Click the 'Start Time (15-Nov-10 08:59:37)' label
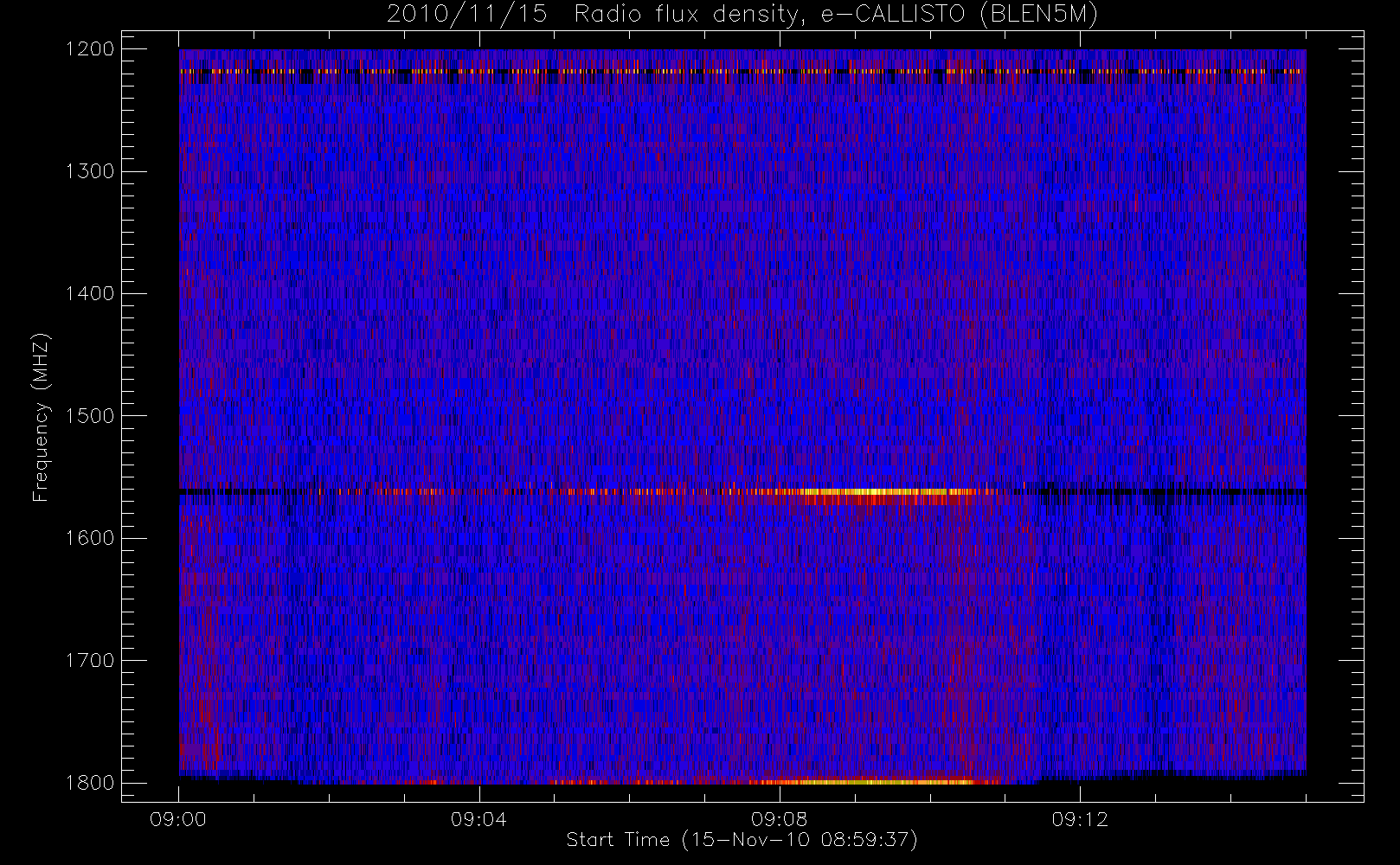 (x=742, y=840)
